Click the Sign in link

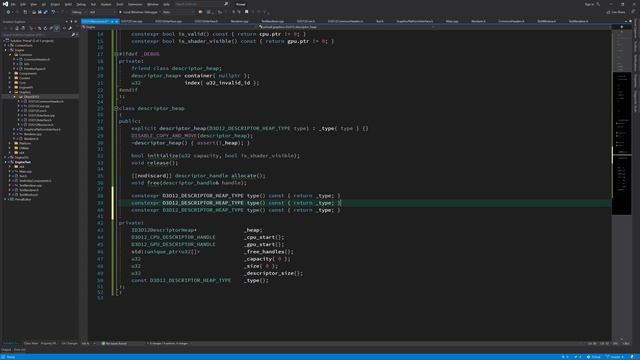point(589,4)
